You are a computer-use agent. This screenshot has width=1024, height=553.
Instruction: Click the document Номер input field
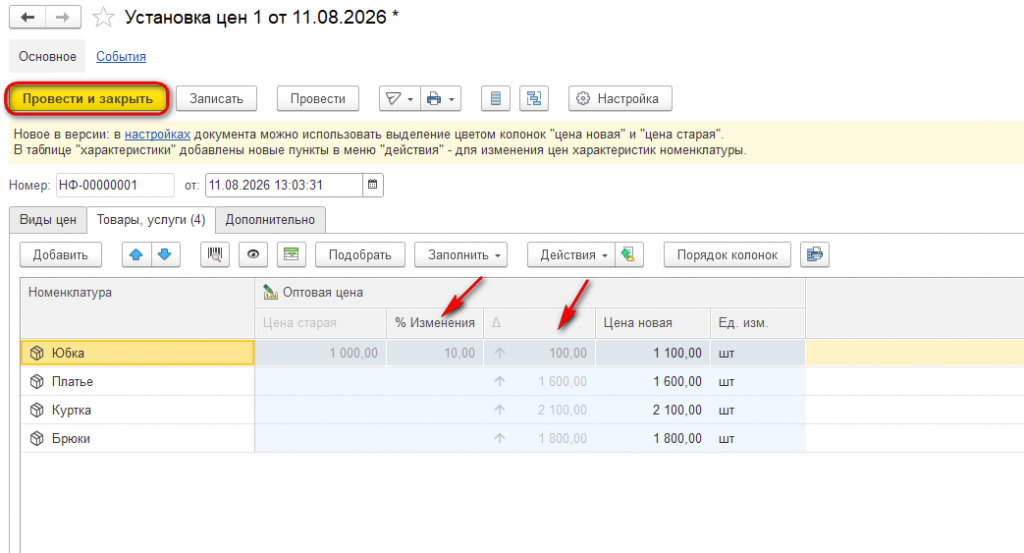click(x=115, y=185)
